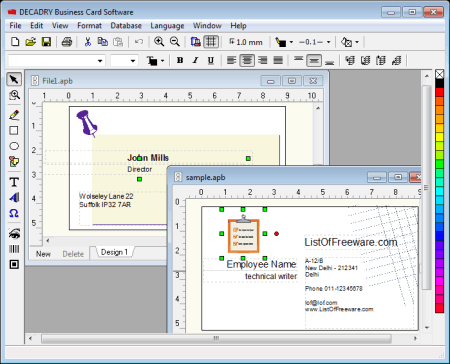450x364 pixels.
Task: Zoom in with the magnifier plus icon
Action: click(x=159, y=42)
